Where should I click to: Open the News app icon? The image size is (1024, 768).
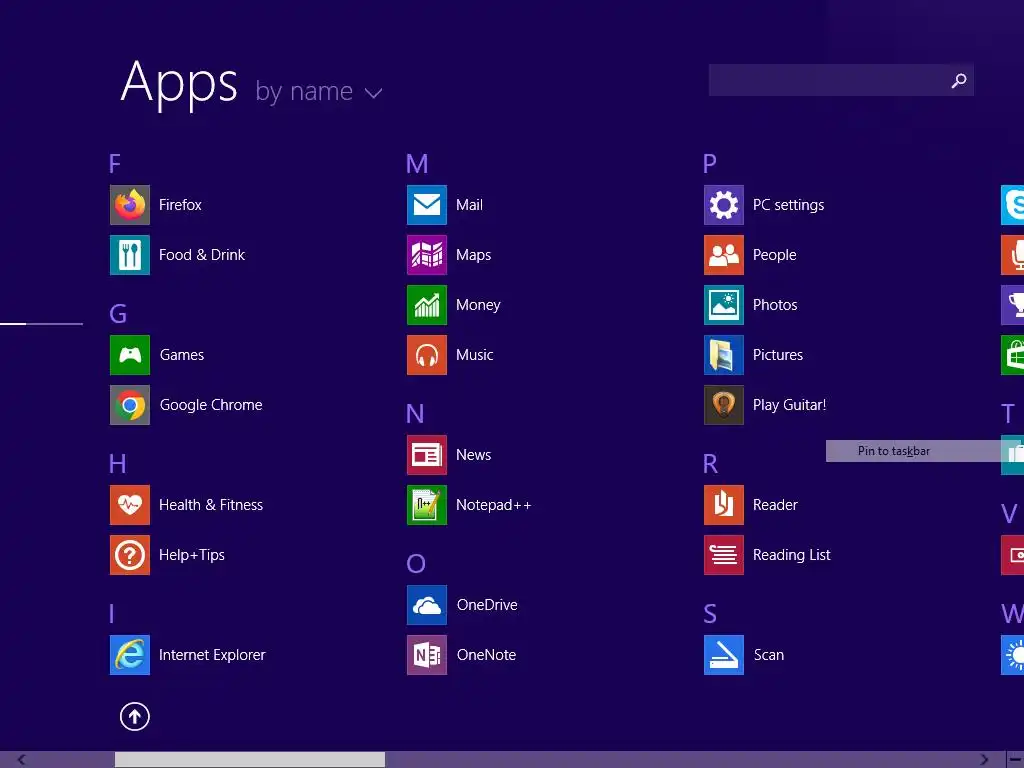426,455
